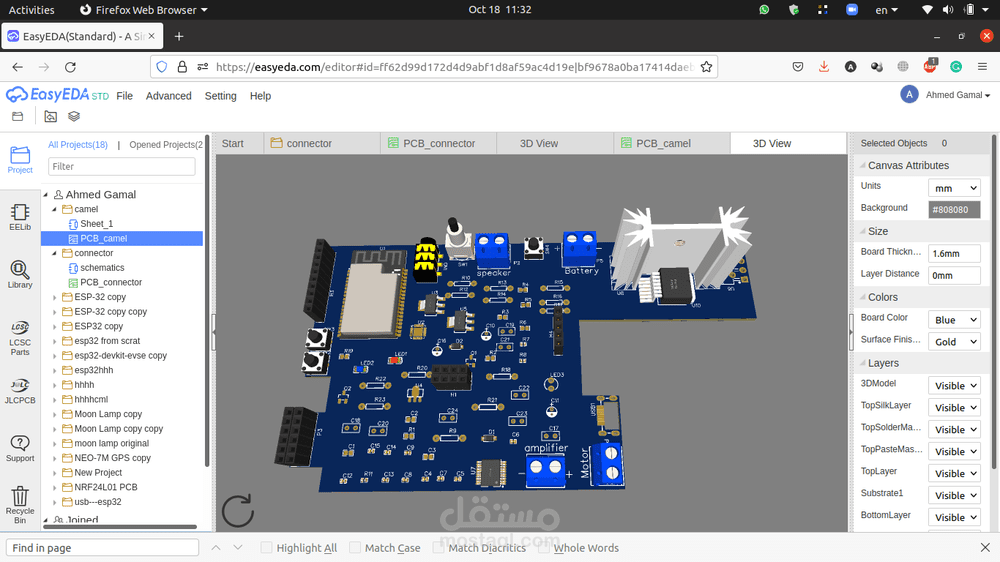The width and height of the screenshot is (1000, 562).
Task: Change TopSolderMask visibility dropdown
Action: point(954,429)
